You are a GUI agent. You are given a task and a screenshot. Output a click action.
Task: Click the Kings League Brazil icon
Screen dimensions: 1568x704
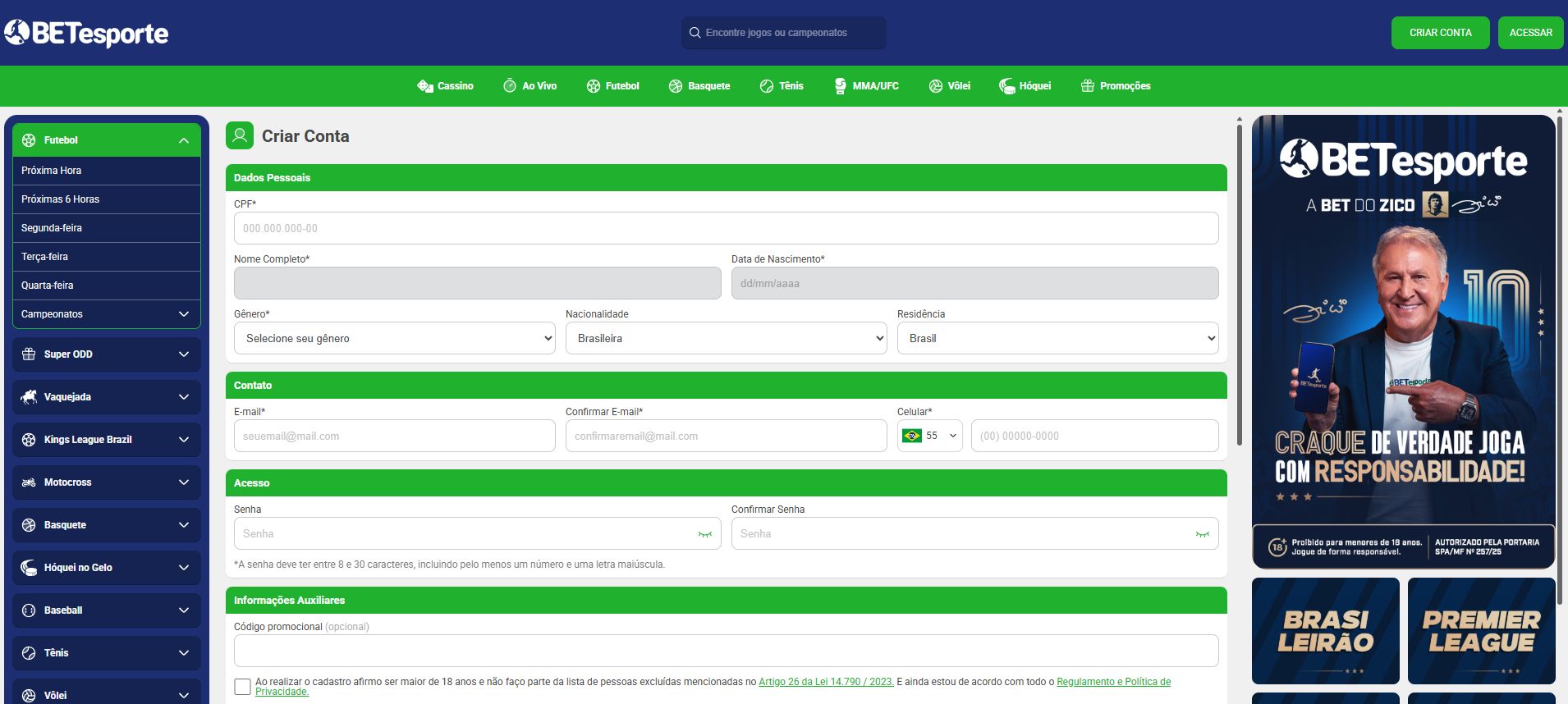tap(29, 440)
